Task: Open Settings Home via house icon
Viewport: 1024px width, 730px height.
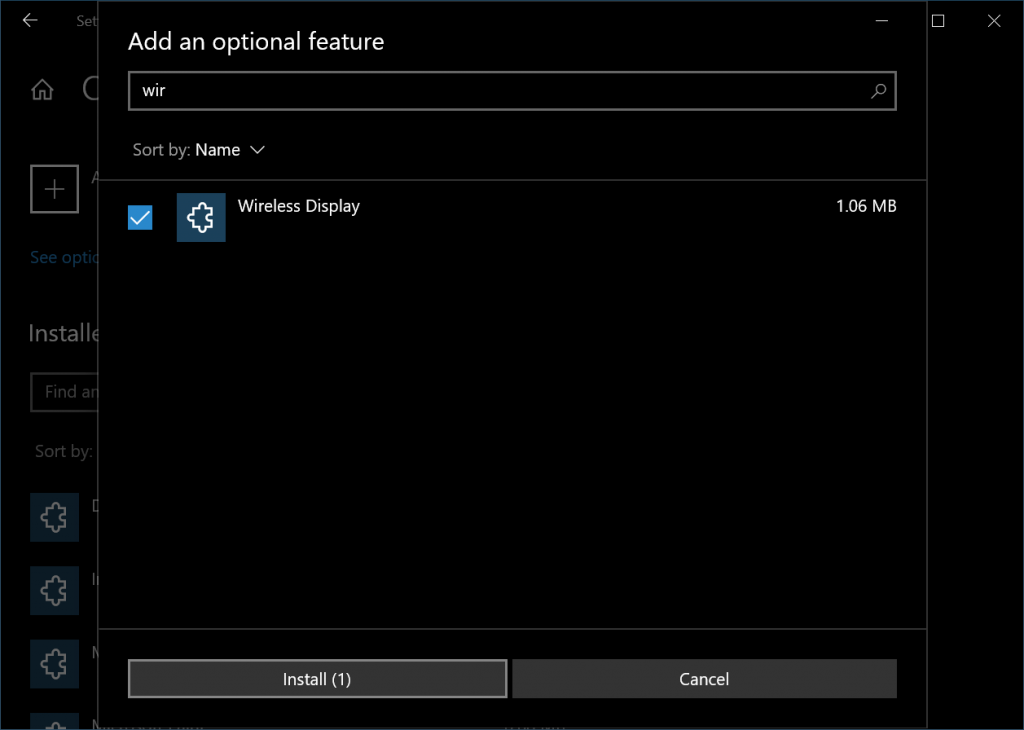Action: click(x=42, y=89)
